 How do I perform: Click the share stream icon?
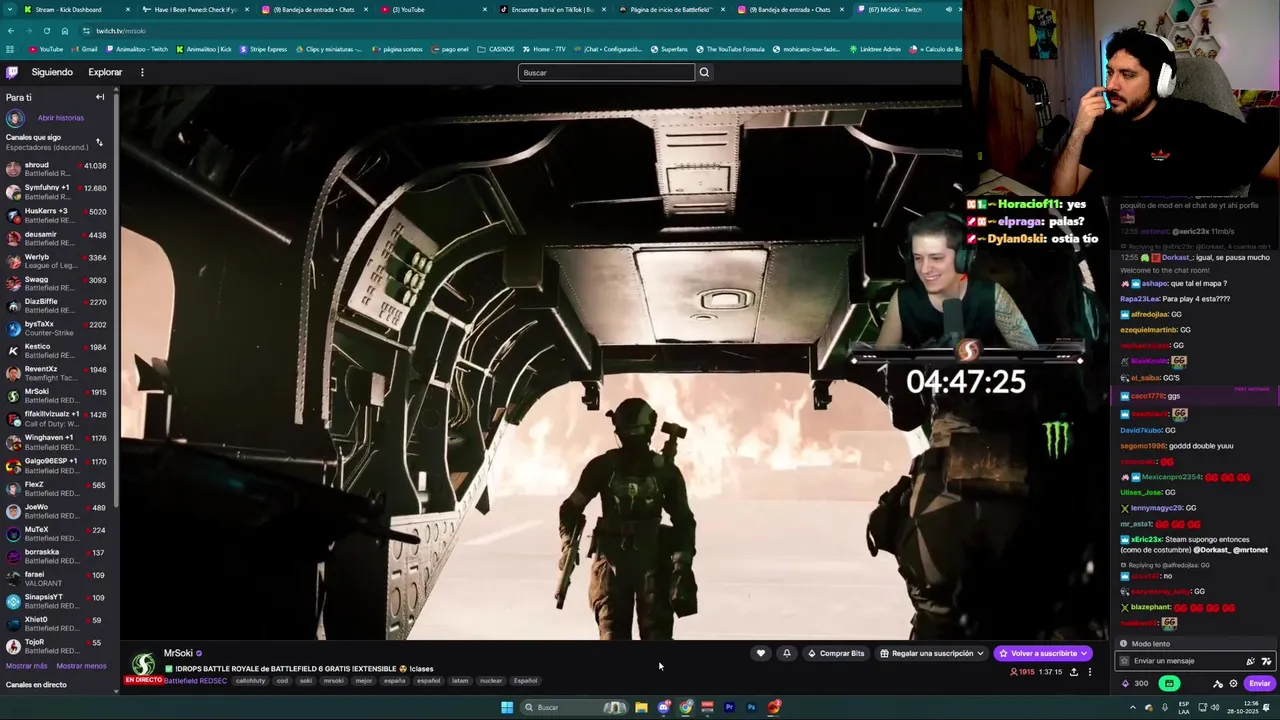(x=1074, y=672)
